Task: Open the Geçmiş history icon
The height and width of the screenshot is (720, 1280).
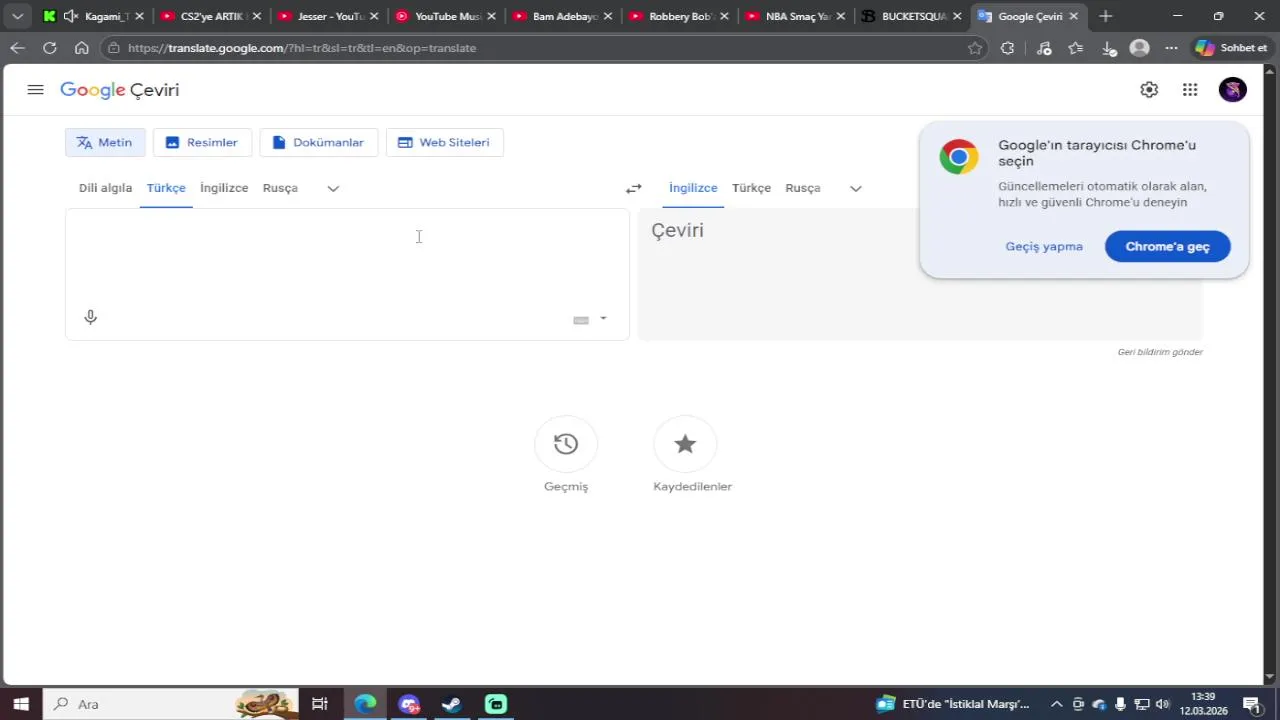Action: point(566,444)
